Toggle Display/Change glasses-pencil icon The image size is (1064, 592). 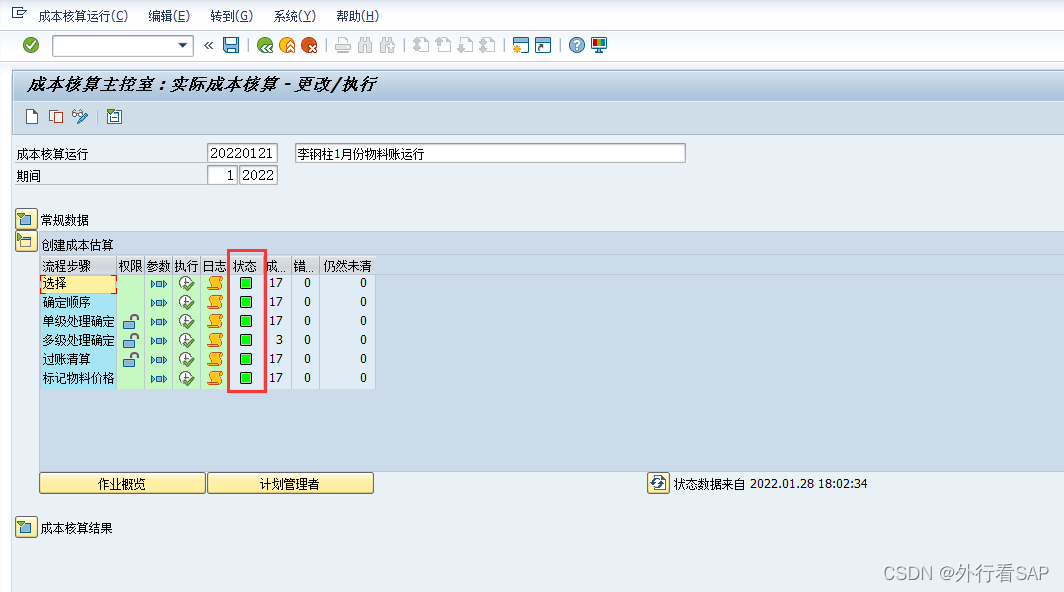(x=80, y=117)
